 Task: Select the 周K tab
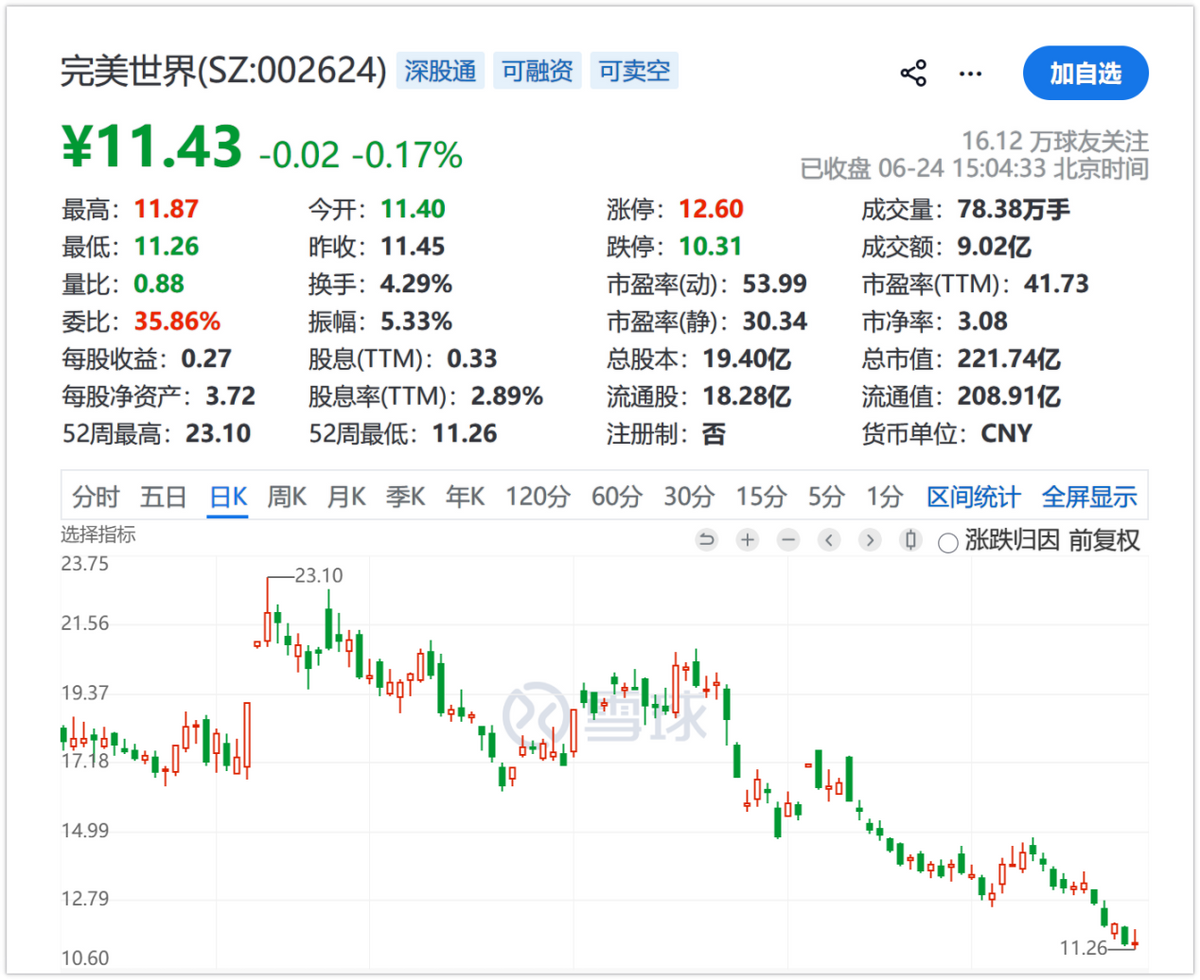(x=286, y=496)
